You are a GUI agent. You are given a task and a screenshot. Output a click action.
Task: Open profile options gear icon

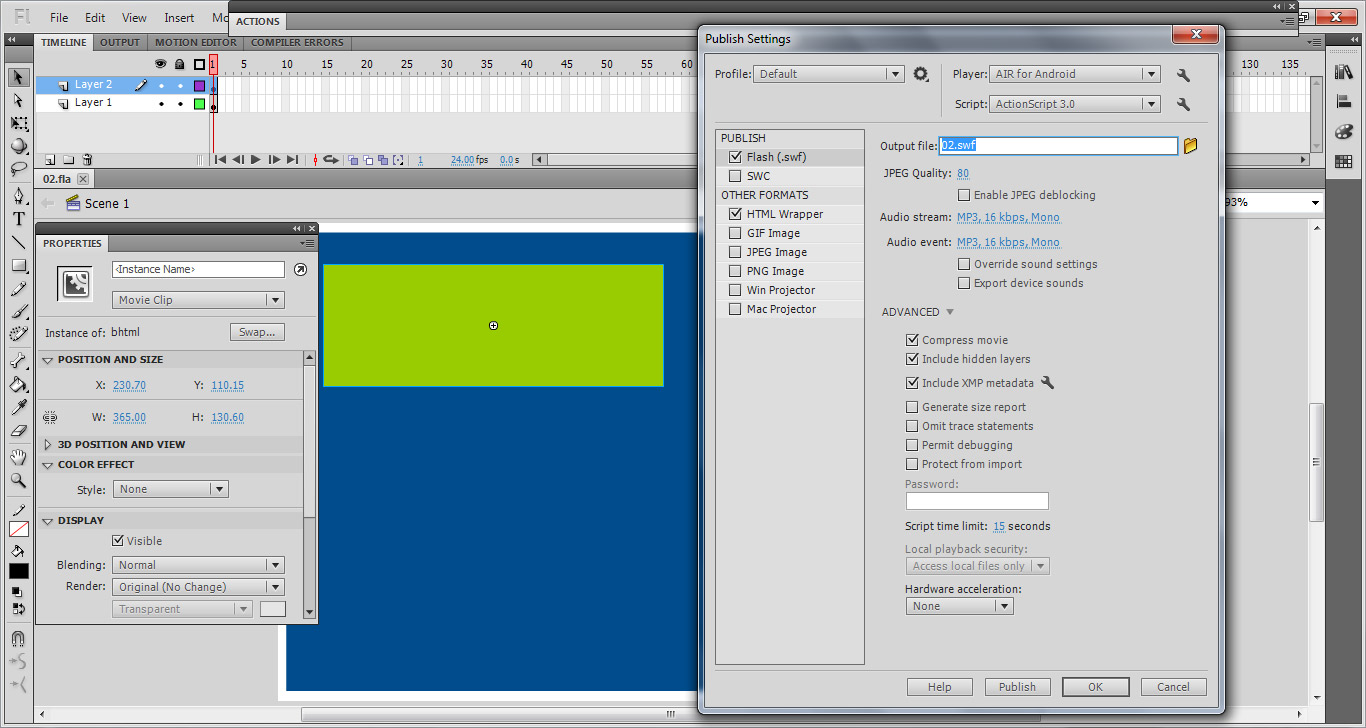click(x=921, y=74)
